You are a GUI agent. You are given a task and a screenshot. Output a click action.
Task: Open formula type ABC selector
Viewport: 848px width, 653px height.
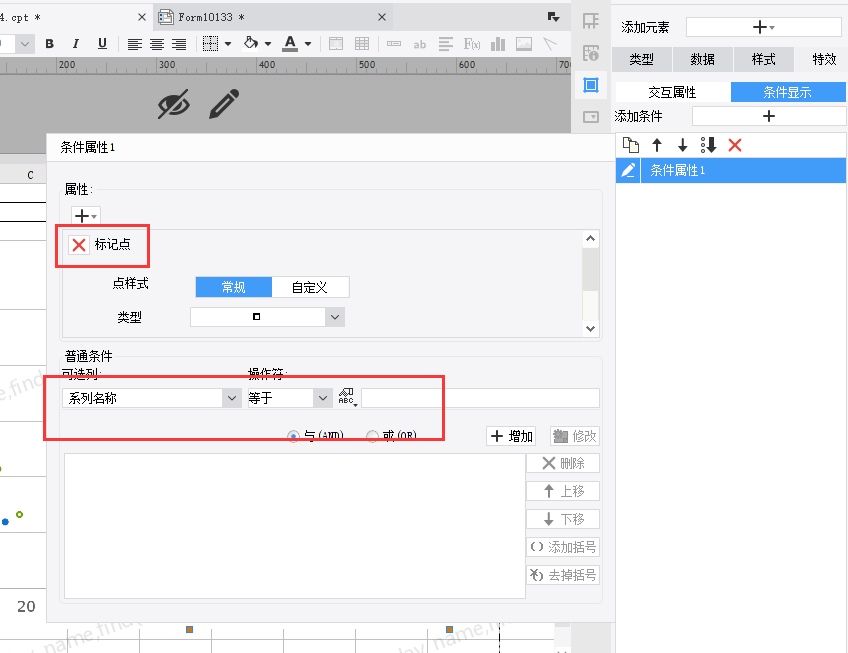click(x=347, y=397)
